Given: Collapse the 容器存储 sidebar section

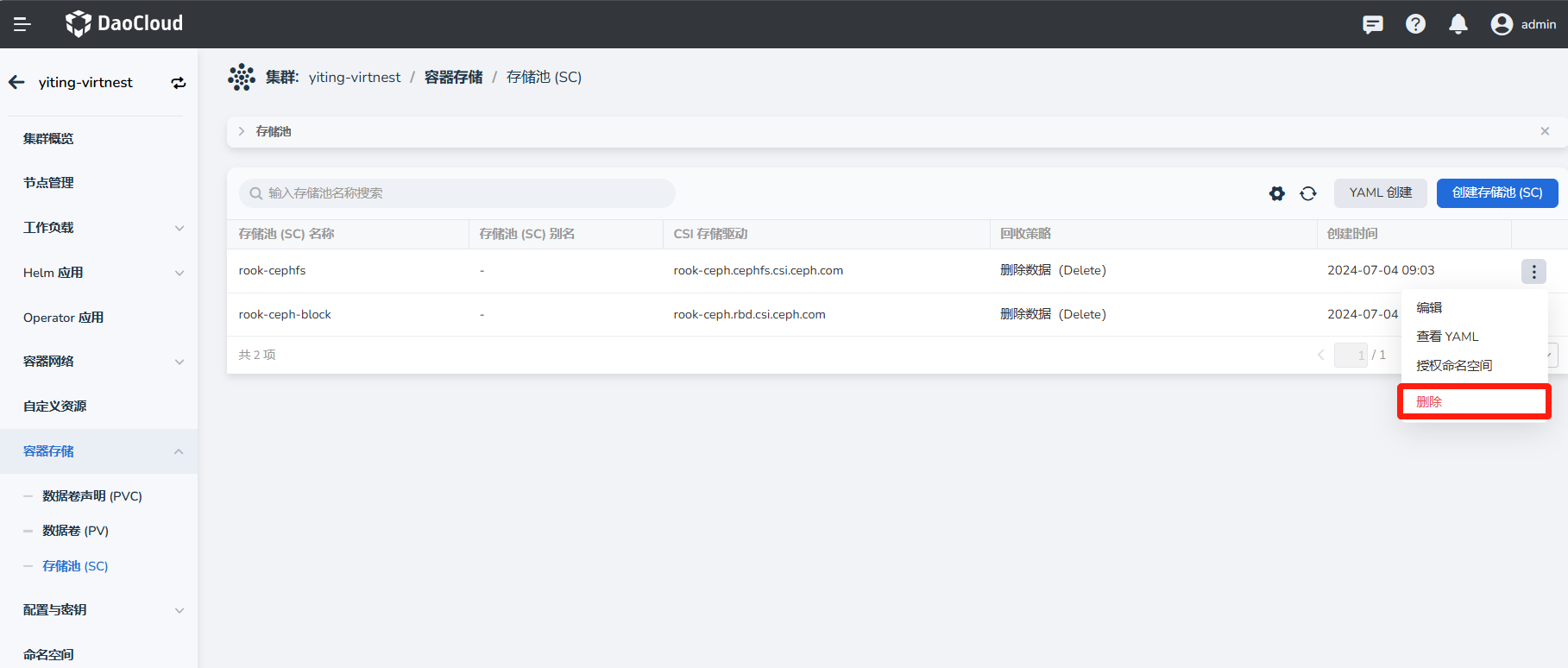Looking at the screenshot, I should coord(179,451).
